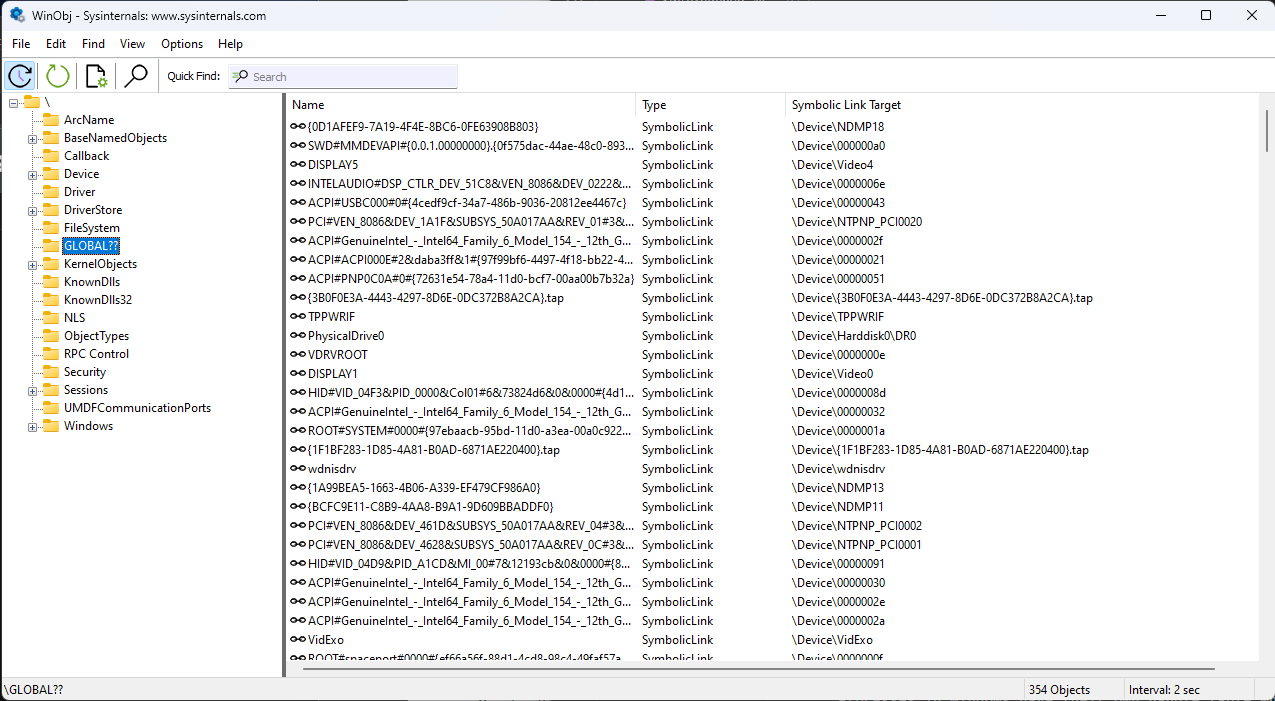1275x701 pixels.
Task: Click the link icon beside wdnisdrv
Action: [x=298, y=469]
